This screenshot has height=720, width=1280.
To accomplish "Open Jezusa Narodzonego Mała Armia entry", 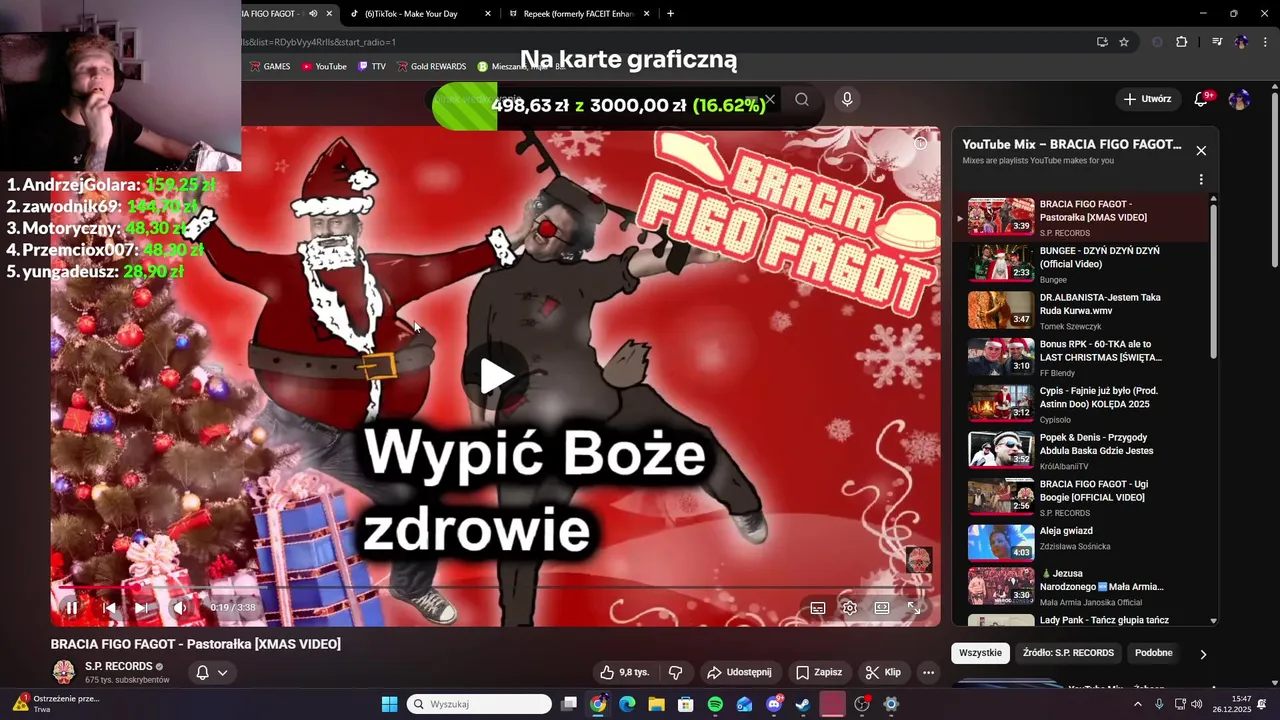I will 1083,586.
